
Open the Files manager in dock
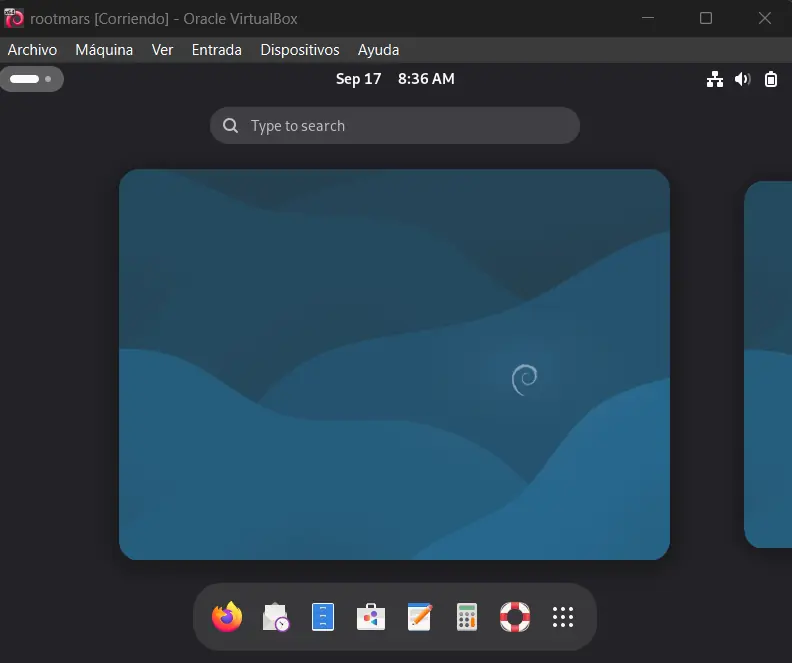click(x=323, y=617)
